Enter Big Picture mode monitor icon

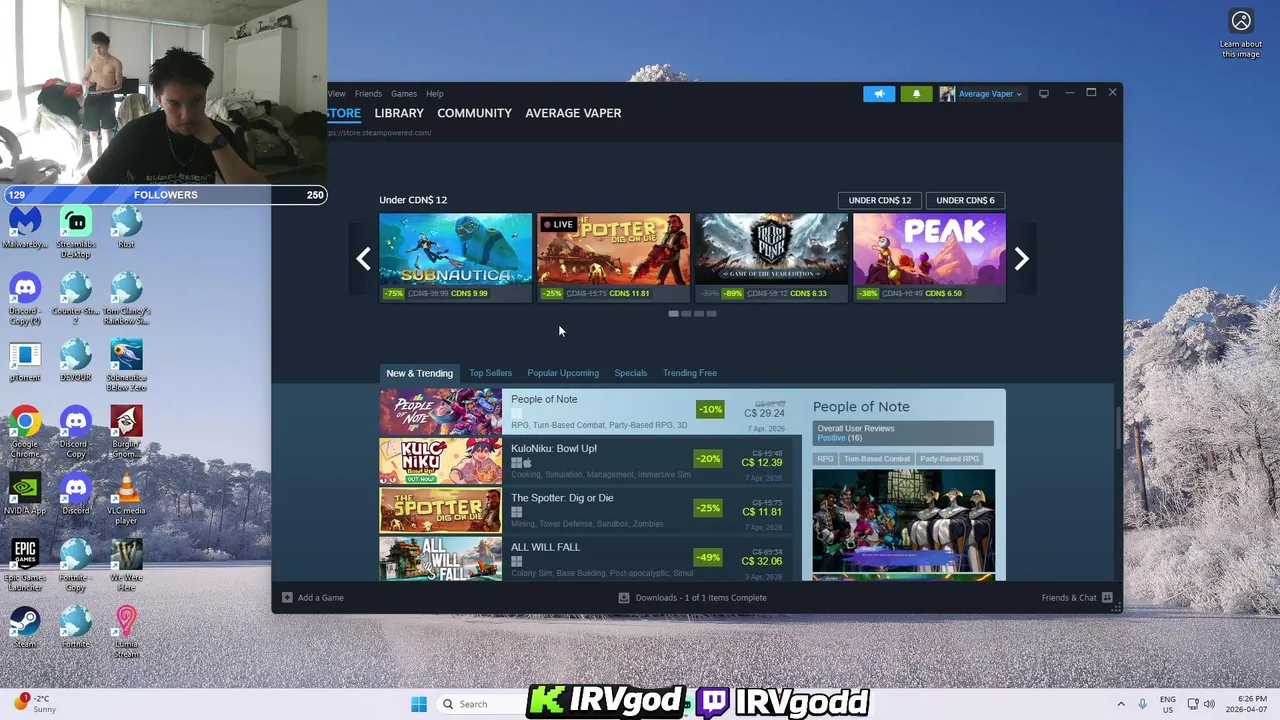pyautogui.click(x=1043, y=94)
